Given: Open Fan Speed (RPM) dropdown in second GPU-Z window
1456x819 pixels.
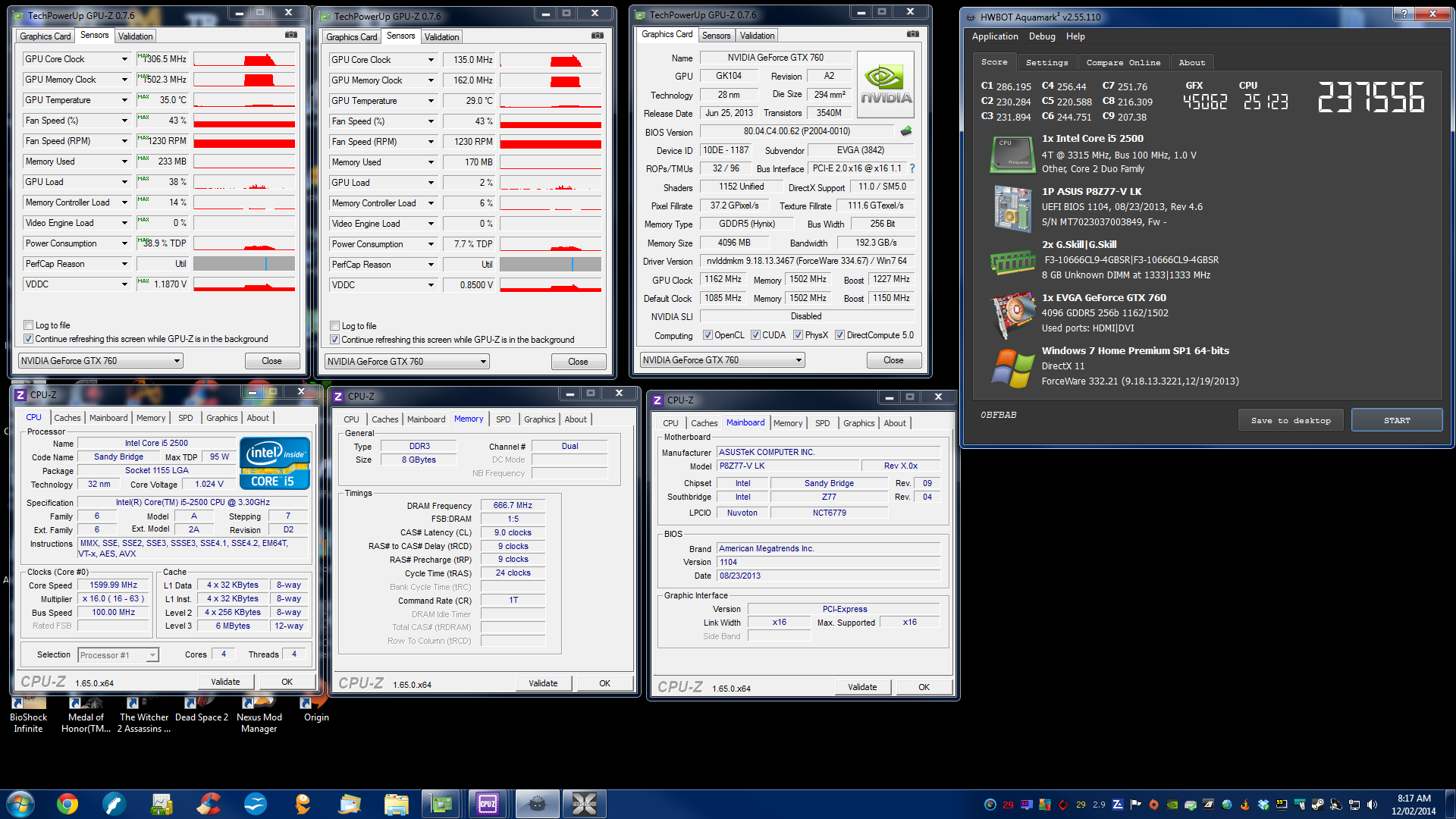Looking at the screenshot, I should [x=431, y=142].
